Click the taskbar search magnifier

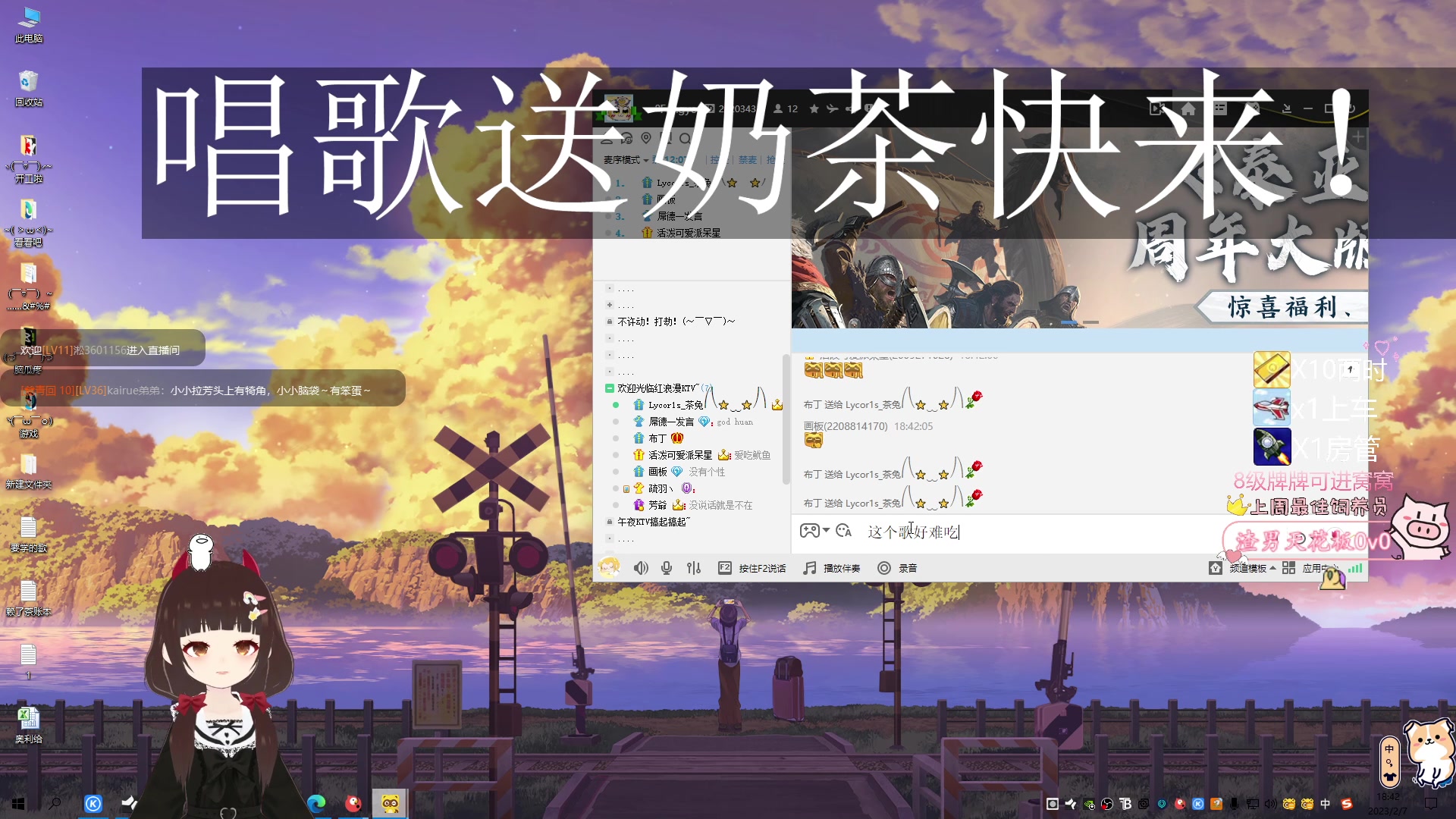[x=55, y=804]
